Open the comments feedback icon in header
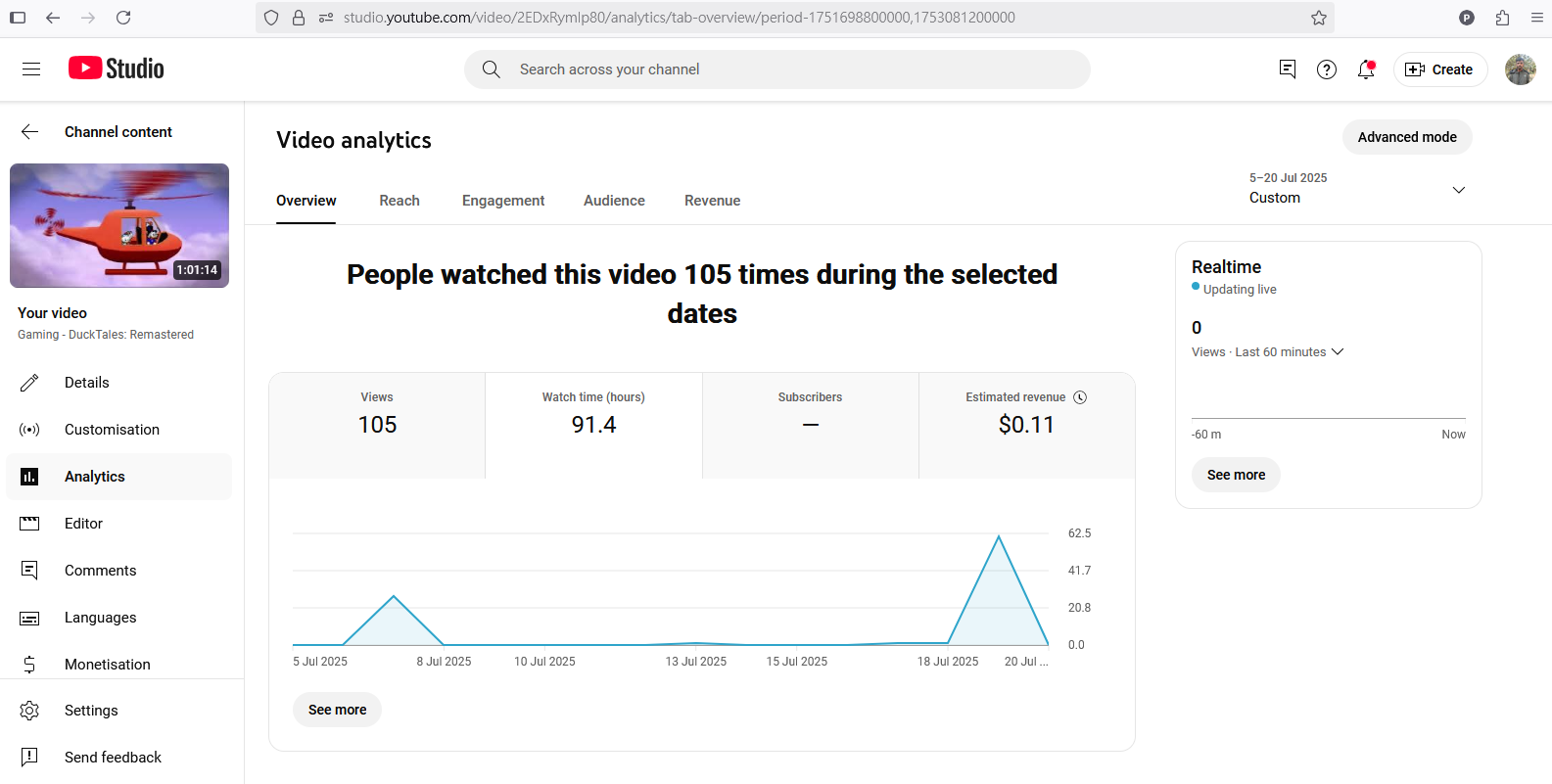Viewport: 1552px width, 784px height. click(x=1288, y=69)
